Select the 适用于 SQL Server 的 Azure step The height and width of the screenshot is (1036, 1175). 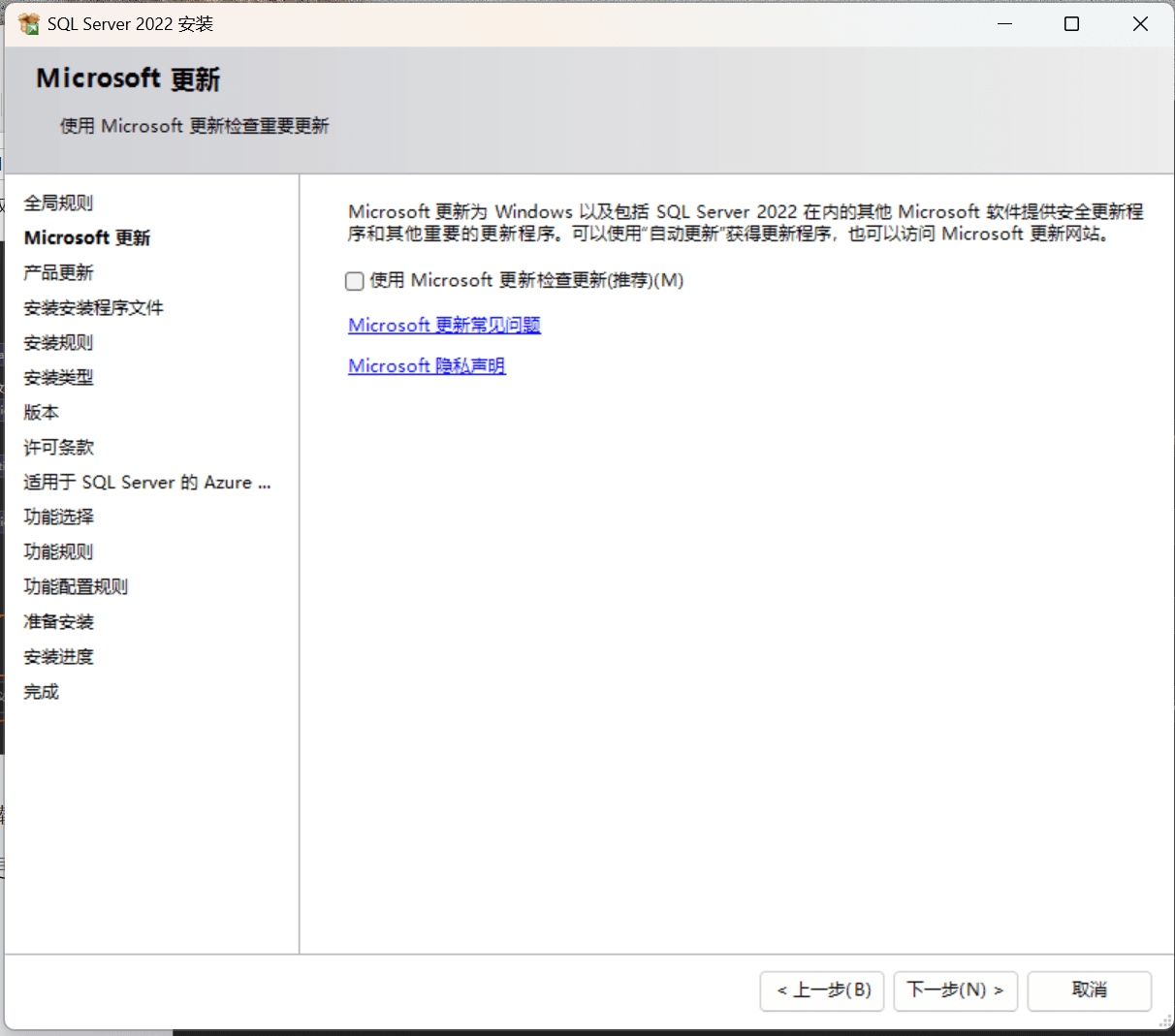coord(147,482)
